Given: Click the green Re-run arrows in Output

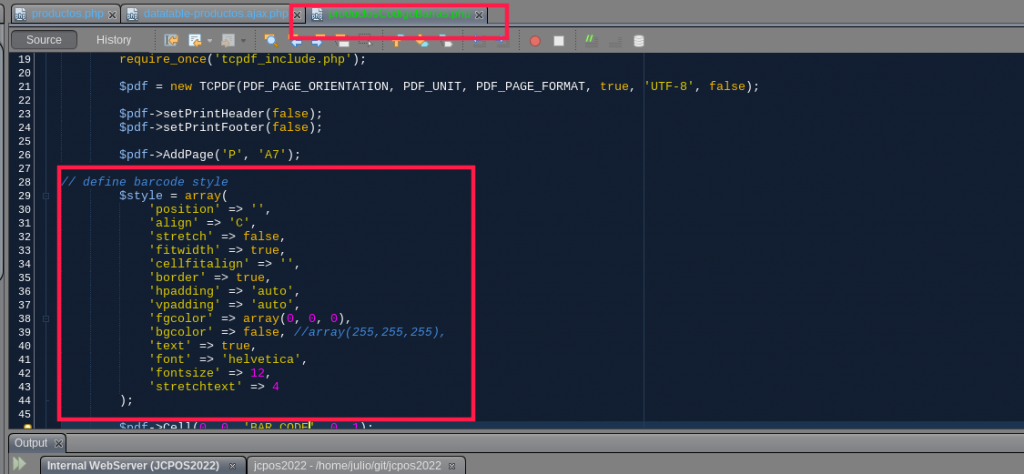Looking at the screenshot, I should click(x=19, y=465).
